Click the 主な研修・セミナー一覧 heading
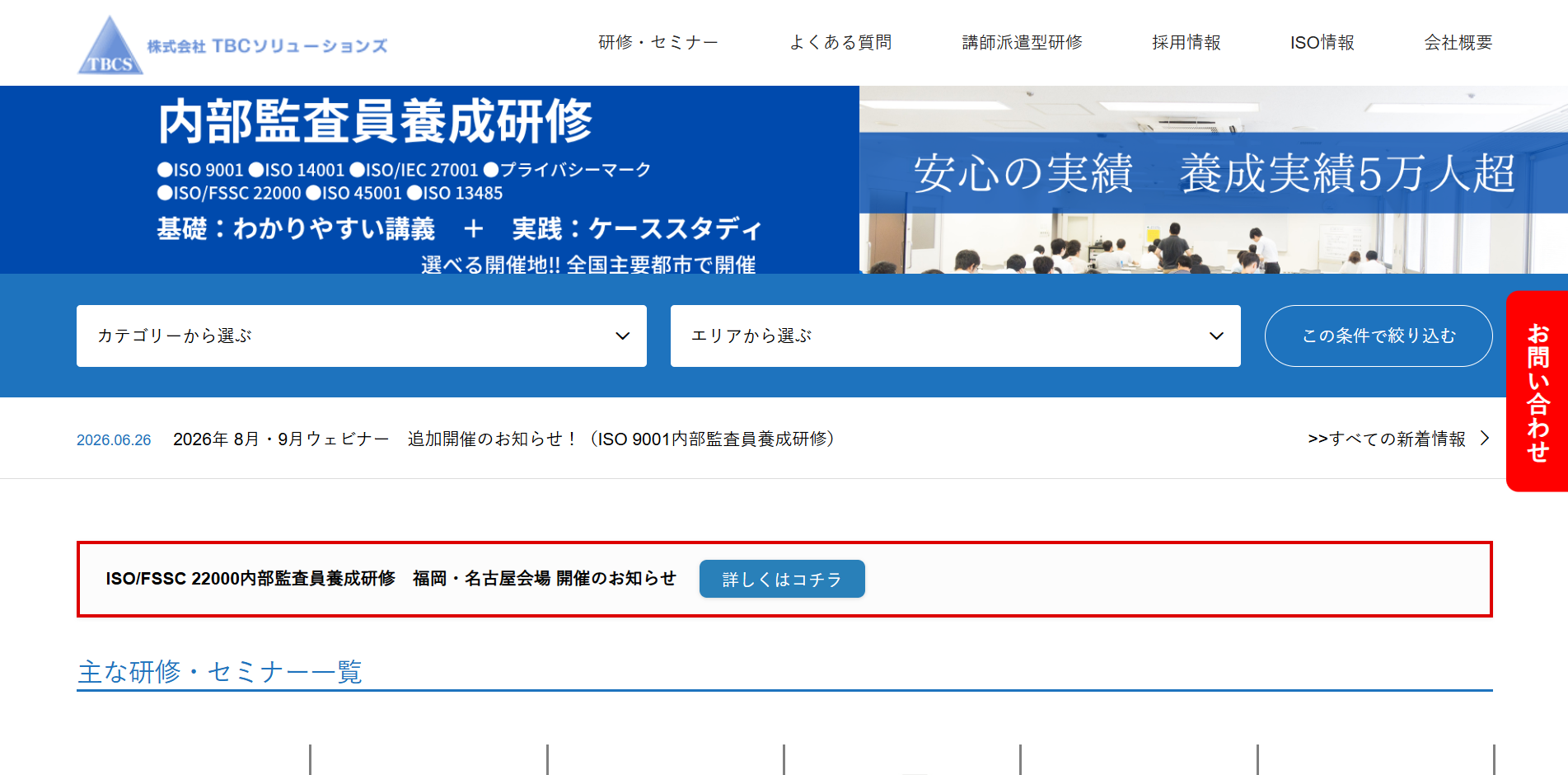This screenshot has height=775, width=1568. point(220,672)
